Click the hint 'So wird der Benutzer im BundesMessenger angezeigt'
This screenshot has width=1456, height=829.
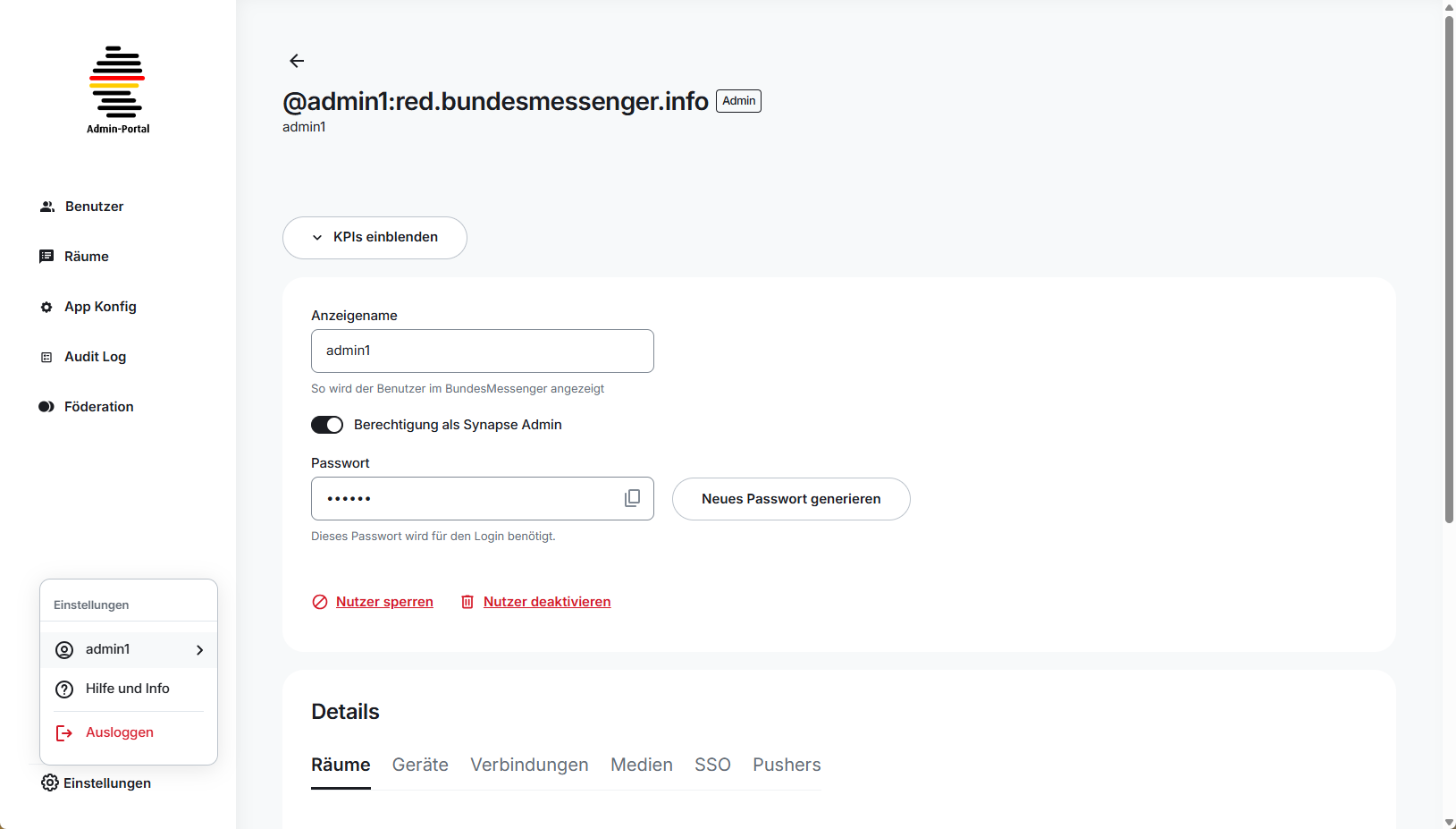pos(458,389)
